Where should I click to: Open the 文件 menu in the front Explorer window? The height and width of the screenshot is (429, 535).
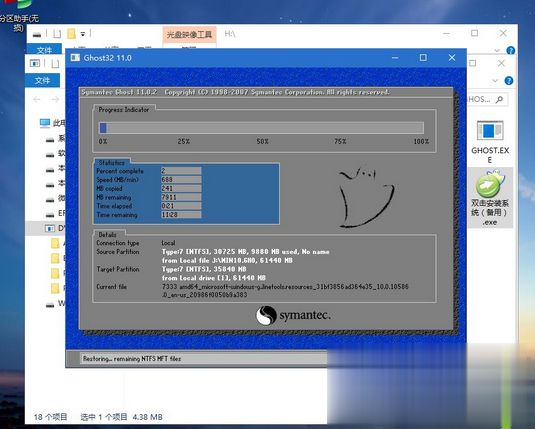pos(42,80)
